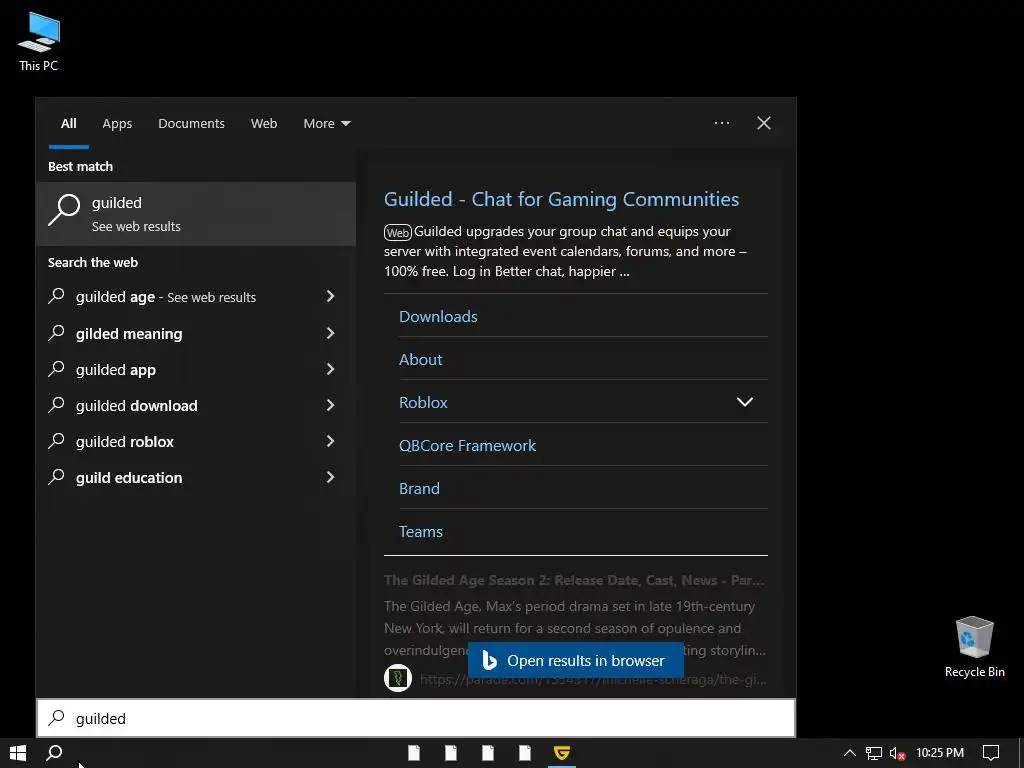Click the parade.com result favicon
Viewport: 1024px width, 768px height.
point(398,678)
